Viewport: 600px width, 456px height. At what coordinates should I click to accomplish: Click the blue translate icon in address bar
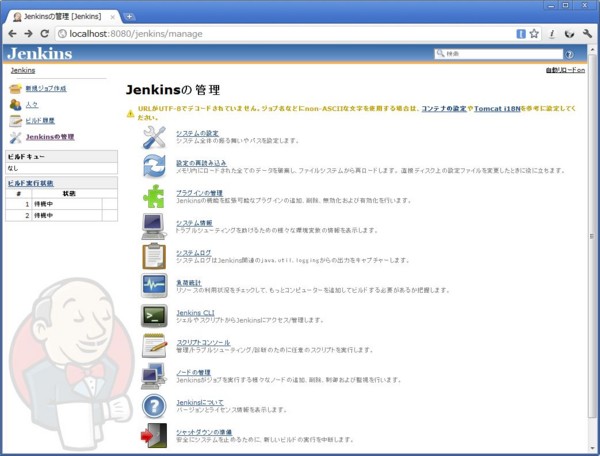(x=521, y=34)
